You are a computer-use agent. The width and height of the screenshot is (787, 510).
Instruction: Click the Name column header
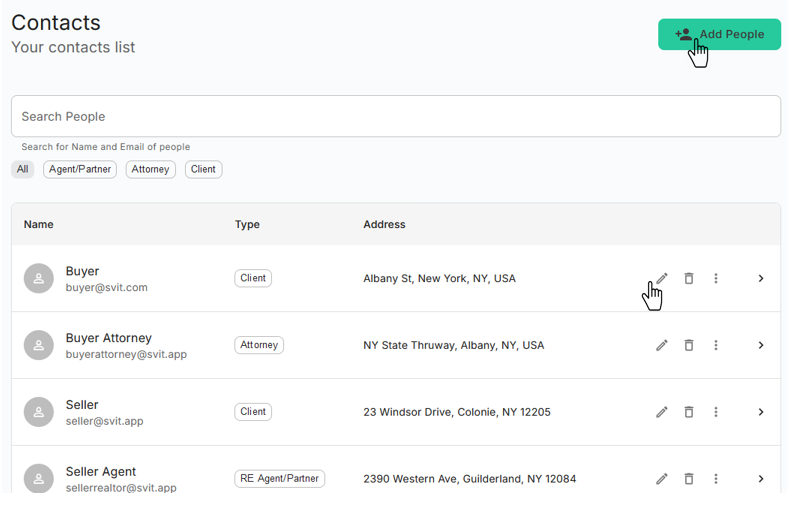pyautogui.click(x=39, y=224)
